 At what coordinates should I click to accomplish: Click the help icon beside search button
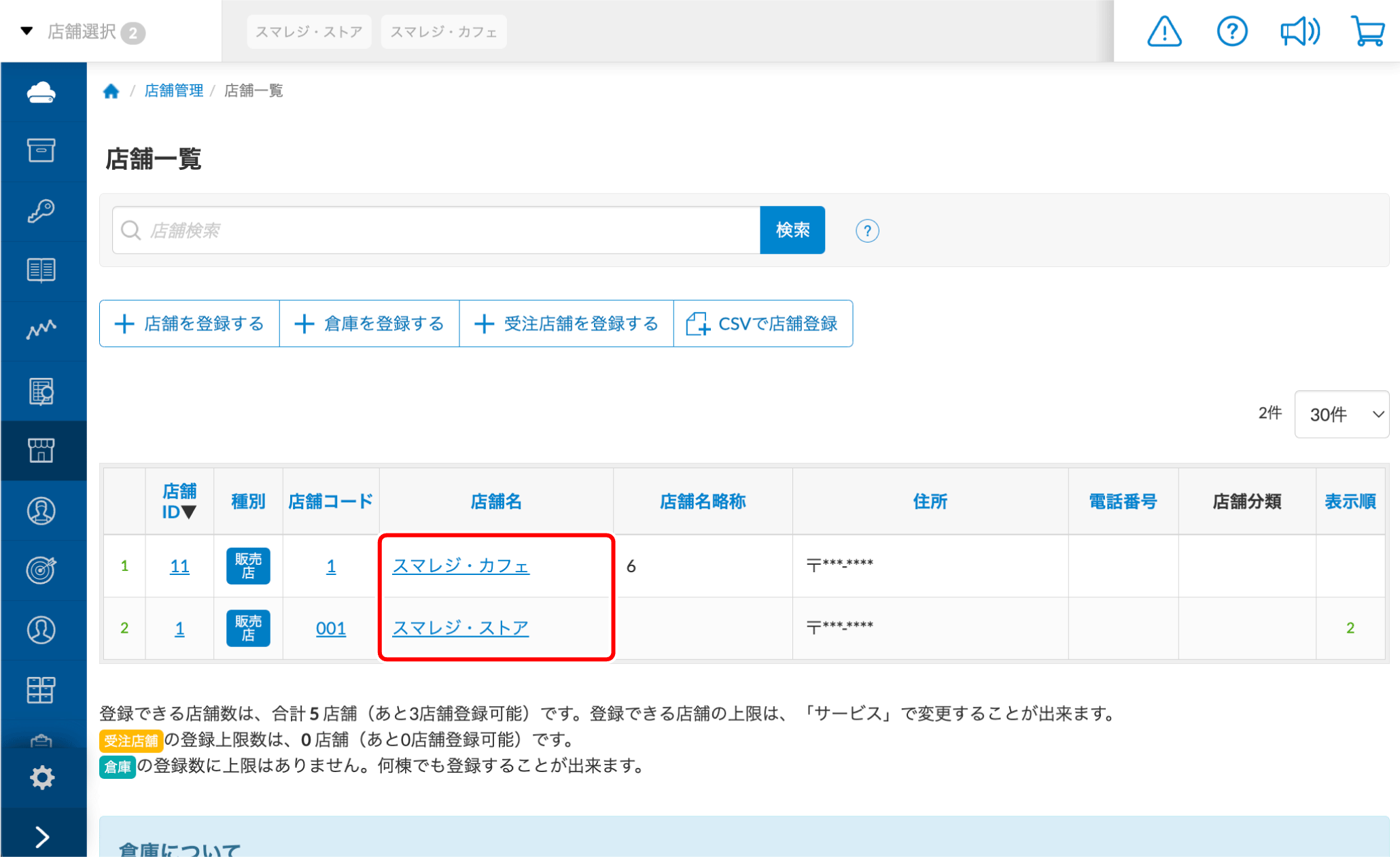pos(867,231)
